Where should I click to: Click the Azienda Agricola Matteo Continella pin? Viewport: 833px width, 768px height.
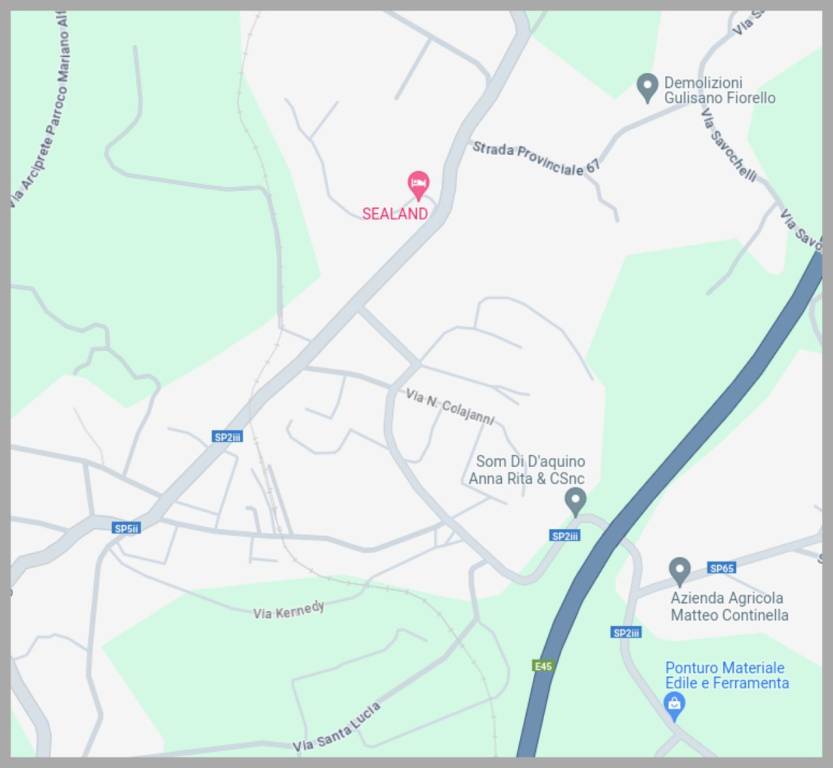click(x=679, y=571)
